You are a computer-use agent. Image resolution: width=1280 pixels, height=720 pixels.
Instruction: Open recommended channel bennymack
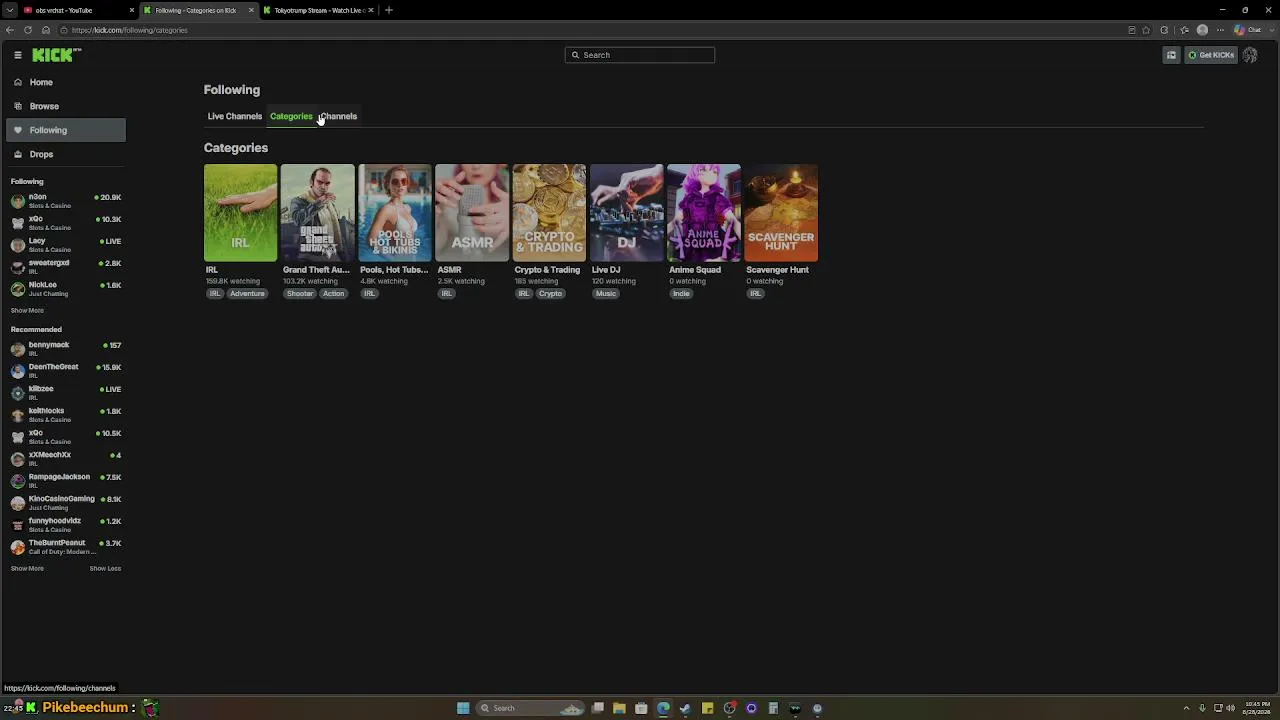point(66,348)
